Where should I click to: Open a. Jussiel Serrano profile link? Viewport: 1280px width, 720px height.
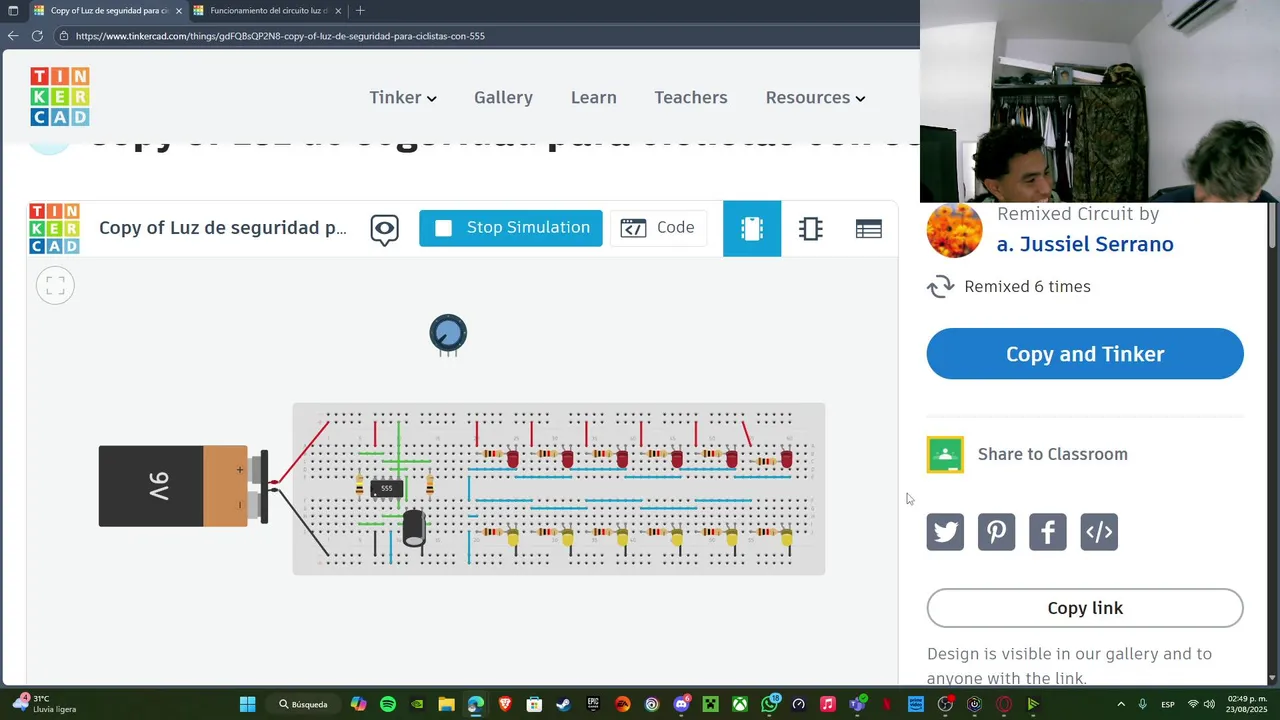click(x=1085, y=244)
